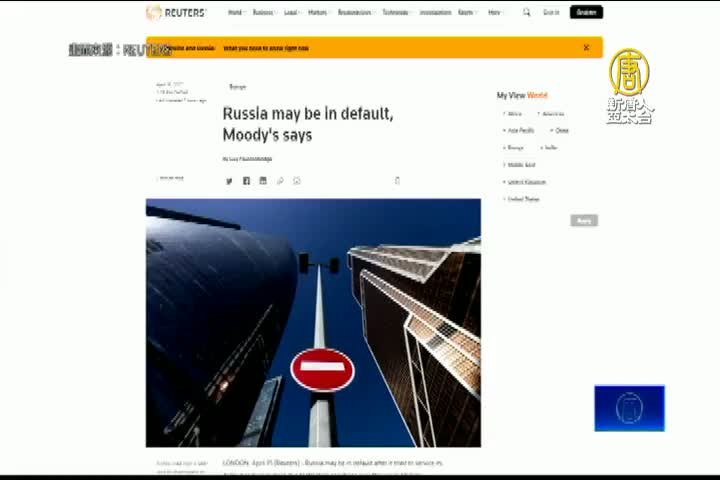Open the Technology nav item
This screenshot has width=720, height=480.
point(395,12)
